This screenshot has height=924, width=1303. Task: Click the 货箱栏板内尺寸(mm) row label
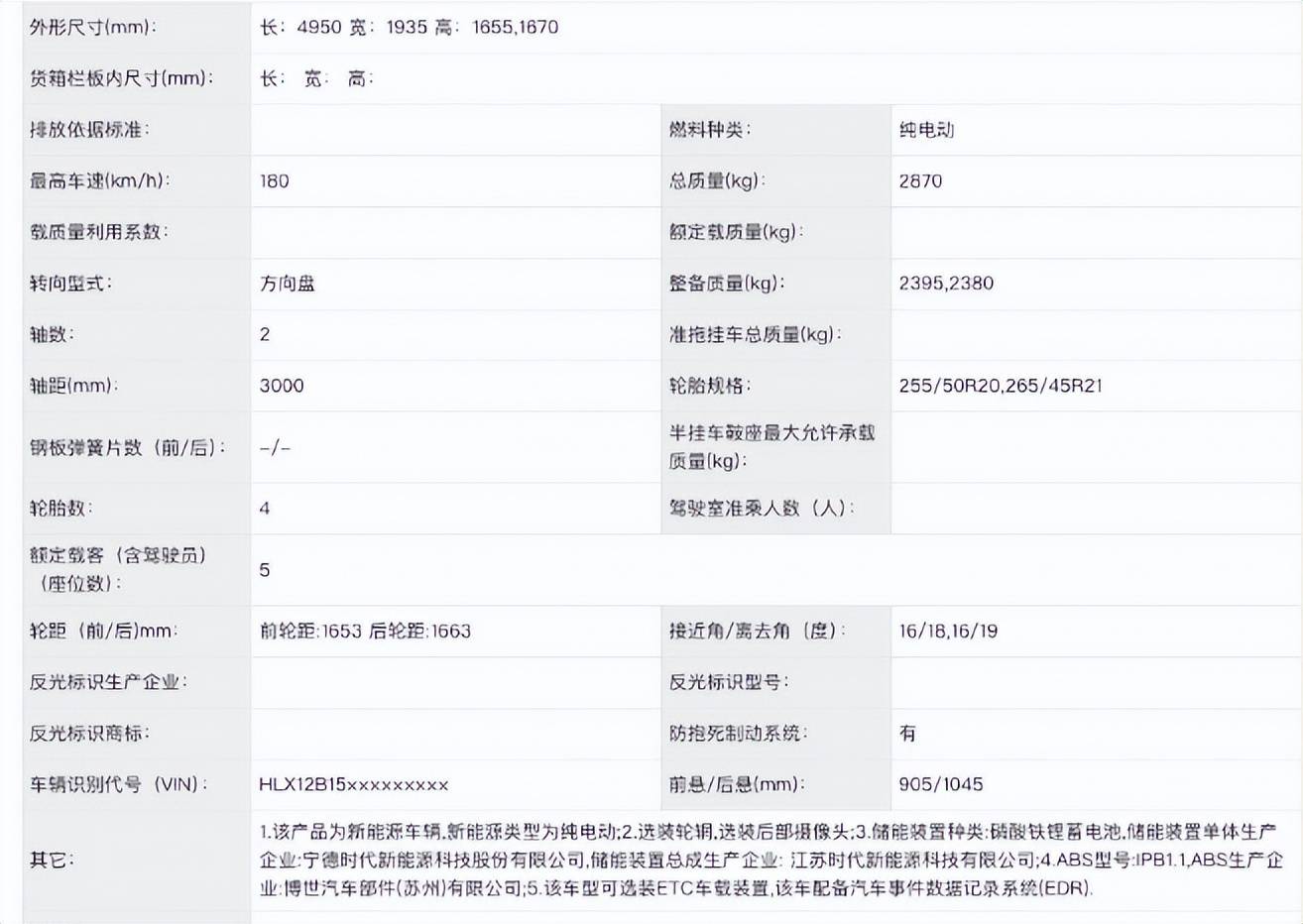pyautogui.click(x=122, y=78)
